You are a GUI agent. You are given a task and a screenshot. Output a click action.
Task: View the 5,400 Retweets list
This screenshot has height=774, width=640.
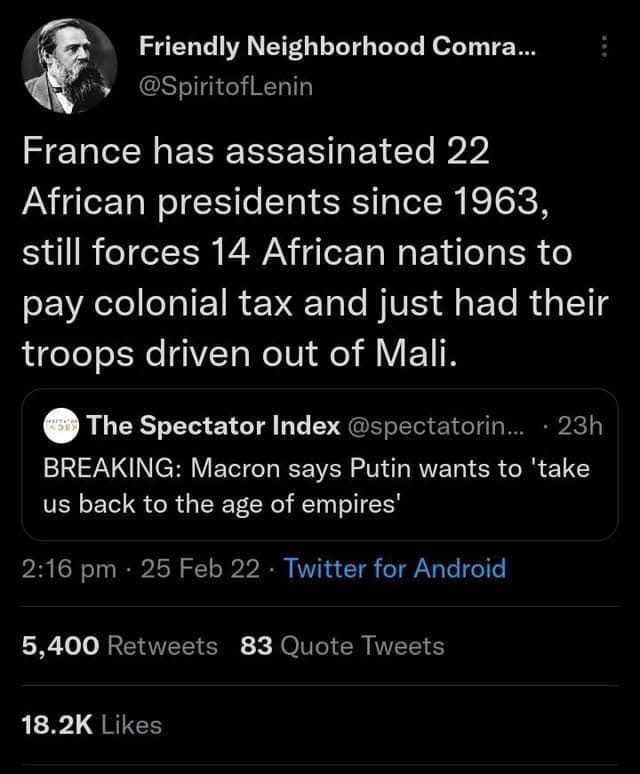120,646
